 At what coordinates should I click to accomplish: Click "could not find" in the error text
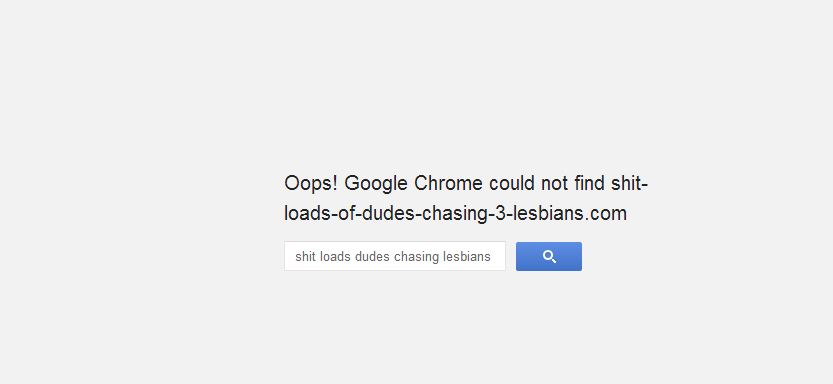547,183
